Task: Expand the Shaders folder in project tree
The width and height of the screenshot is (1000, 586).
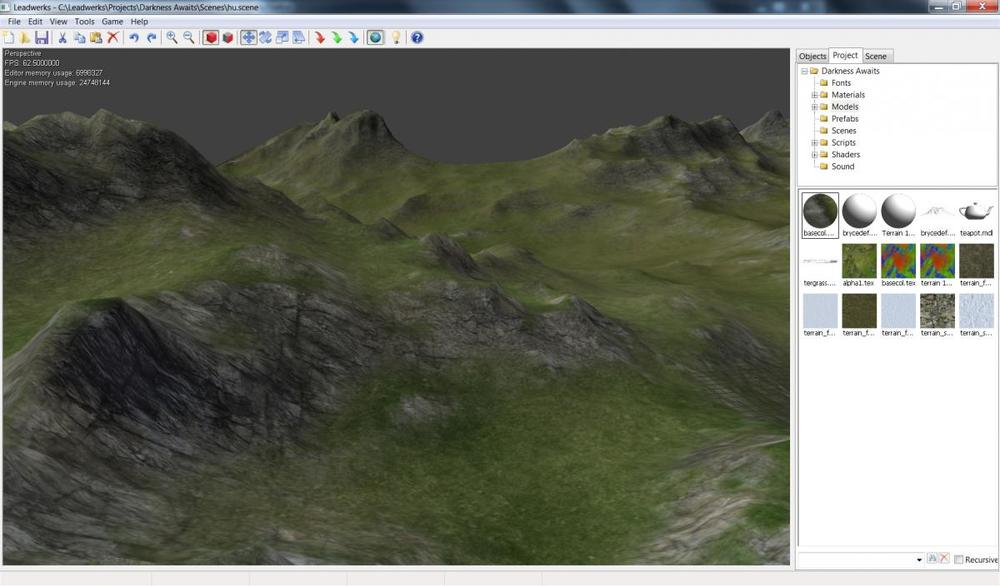Action: point(815,155)
